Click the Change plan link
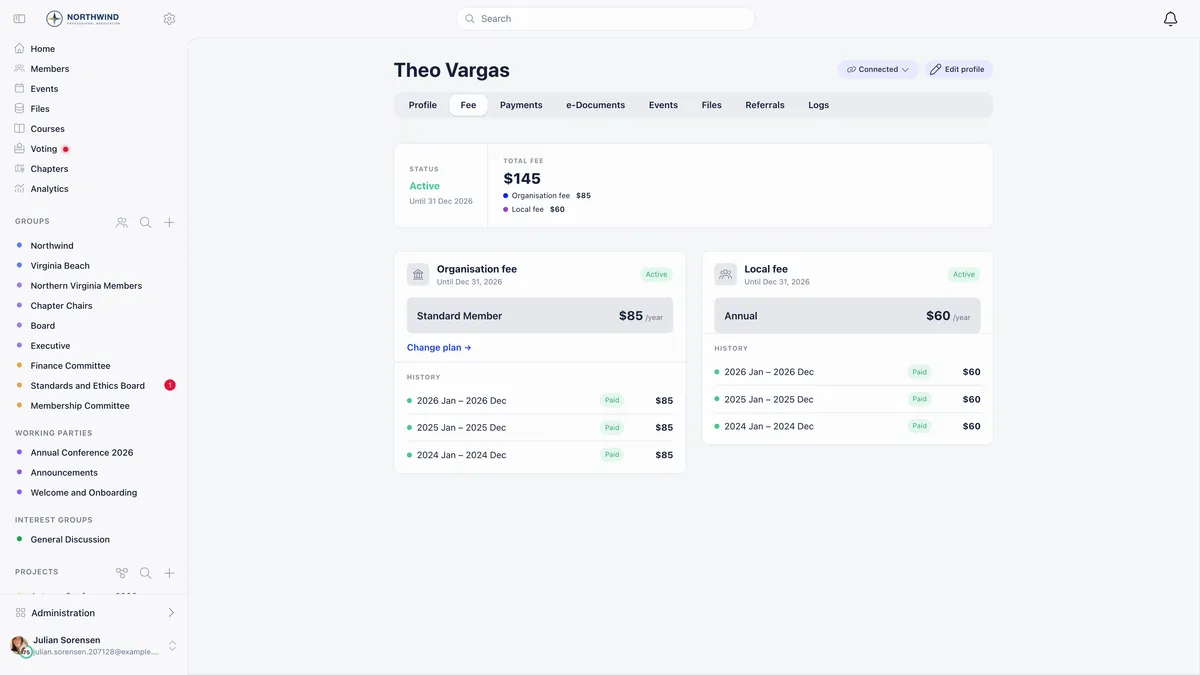Image resolution: width=1200 pixels, height=675 pixels. click(439, 348)
